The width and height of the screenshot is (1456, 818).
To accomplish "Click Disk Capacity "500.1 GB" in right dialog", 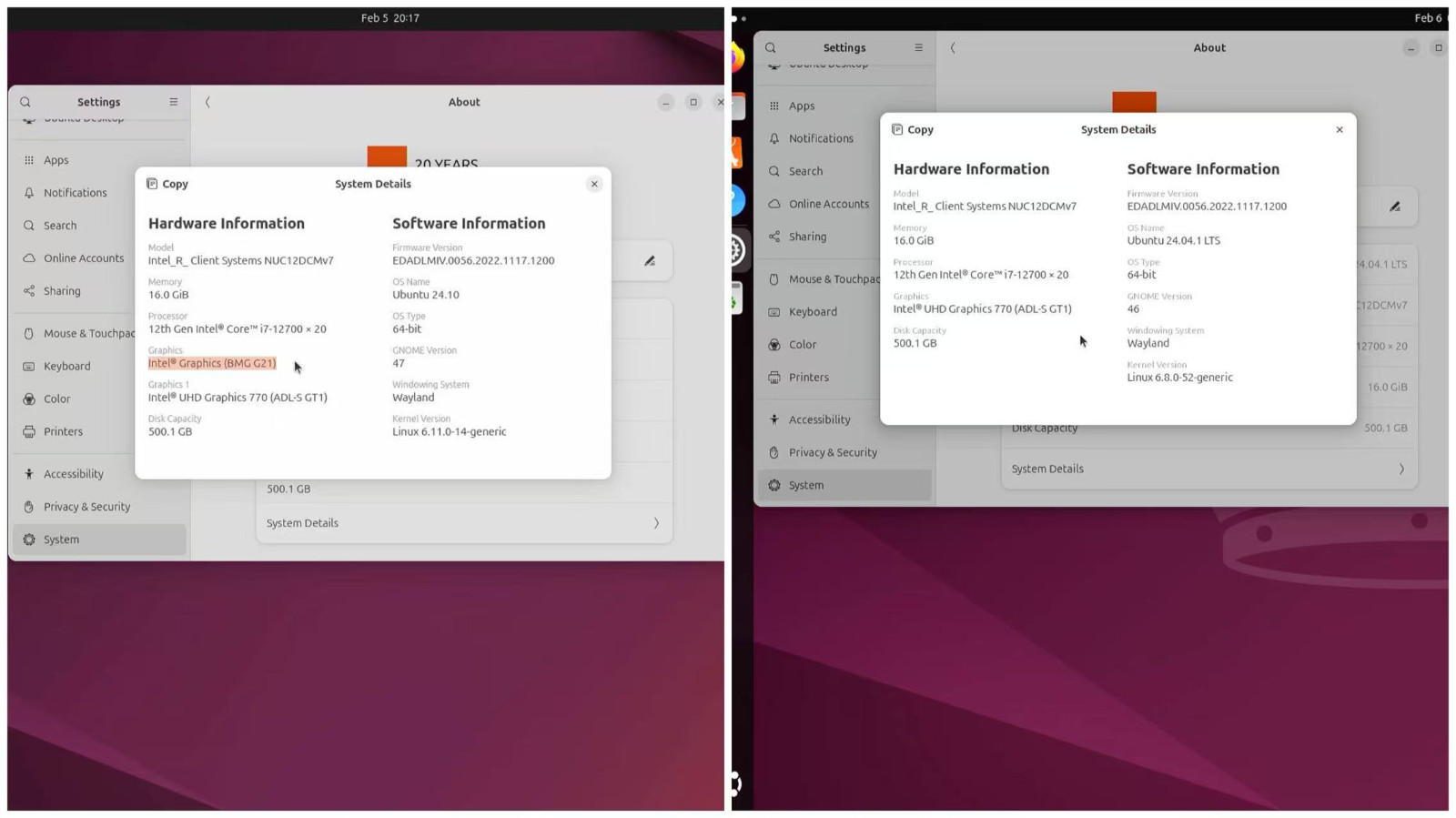I will 915,343.
